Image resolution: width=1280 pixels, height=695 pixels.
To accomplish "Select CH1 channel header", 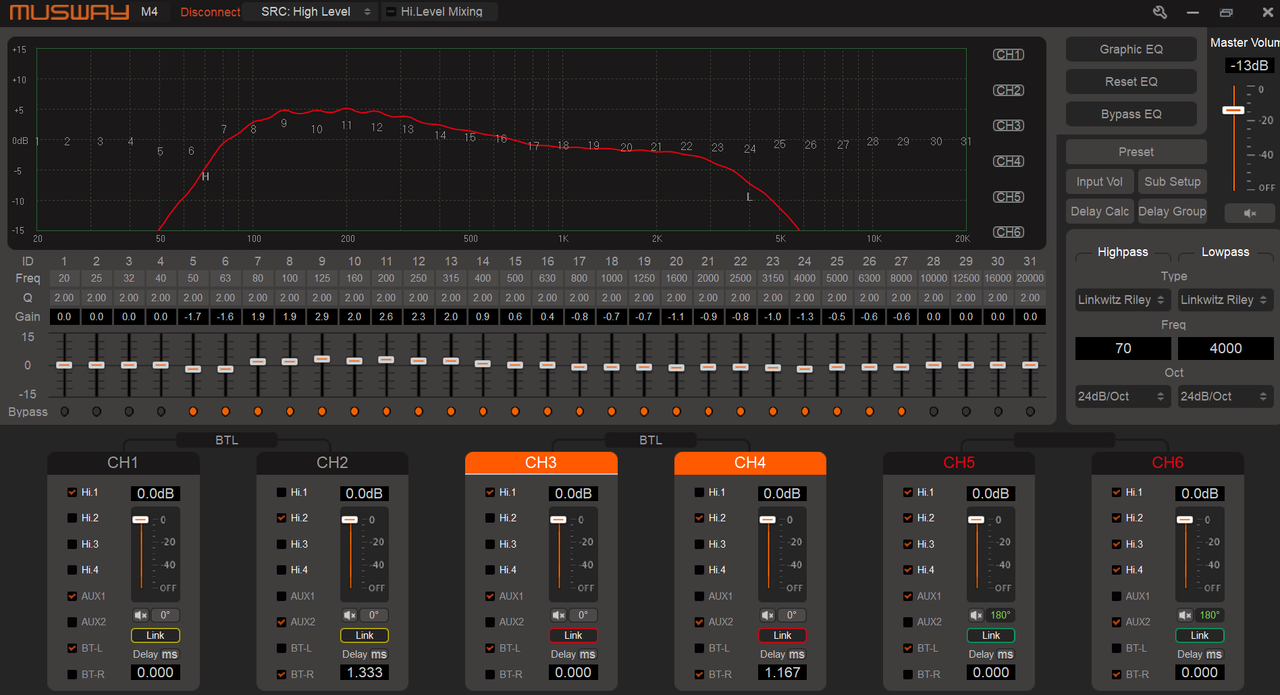I will [x=123, y=463].
